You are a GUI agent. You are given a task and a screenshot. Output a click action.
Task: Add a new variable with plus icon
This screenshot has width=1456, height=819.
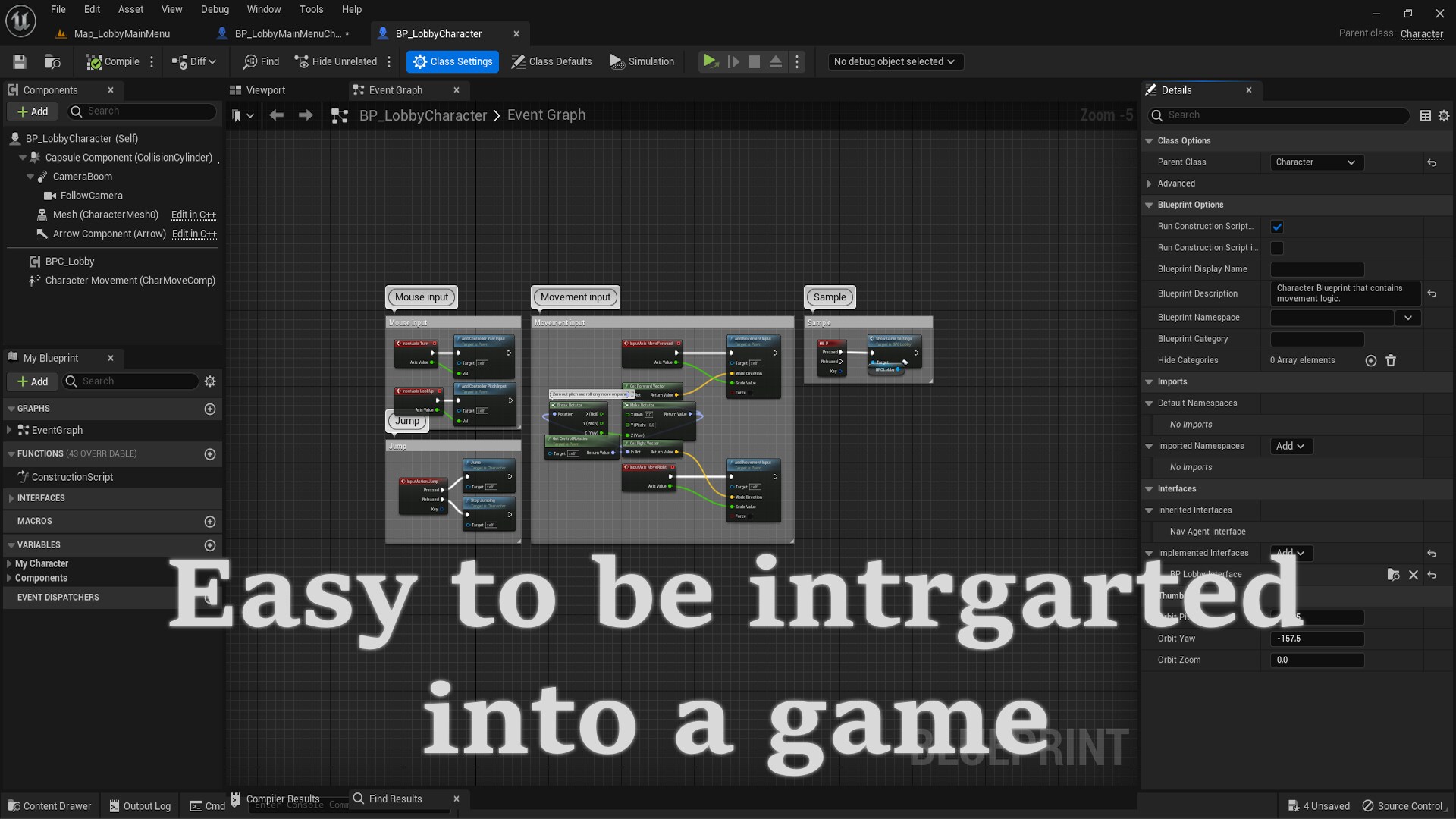tap(210, 545)
